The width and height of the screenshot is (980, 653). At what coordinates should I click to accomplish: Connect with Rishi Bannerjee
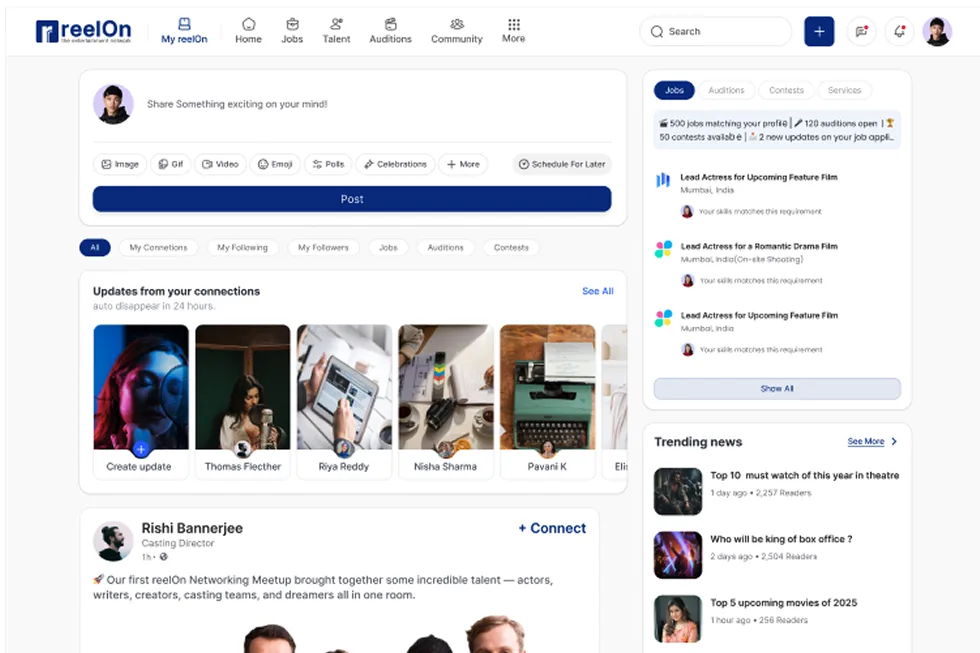click(552, 528)
